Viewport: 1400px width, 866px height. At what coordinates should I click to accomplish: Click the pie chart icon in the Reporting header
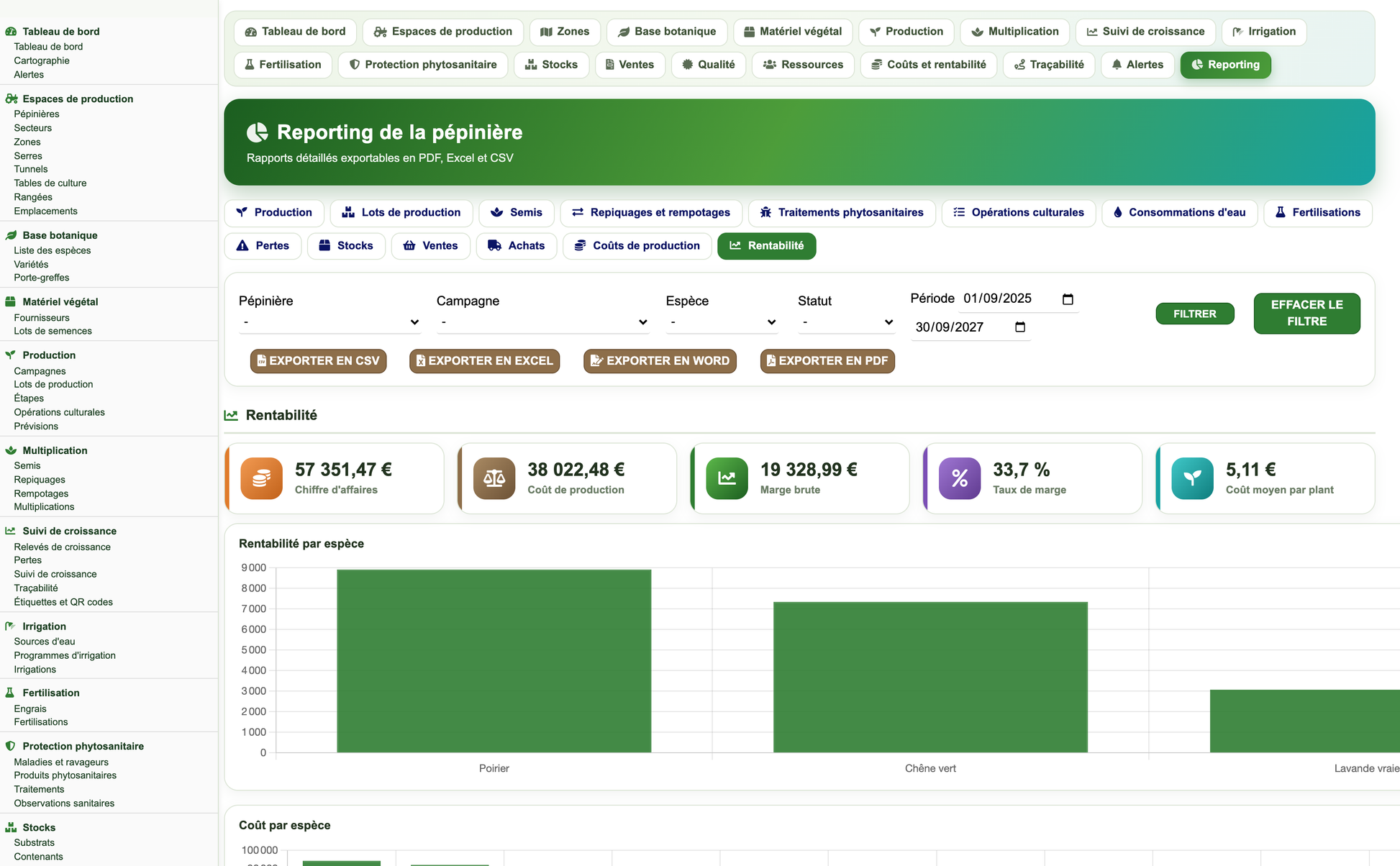point(257,132)
